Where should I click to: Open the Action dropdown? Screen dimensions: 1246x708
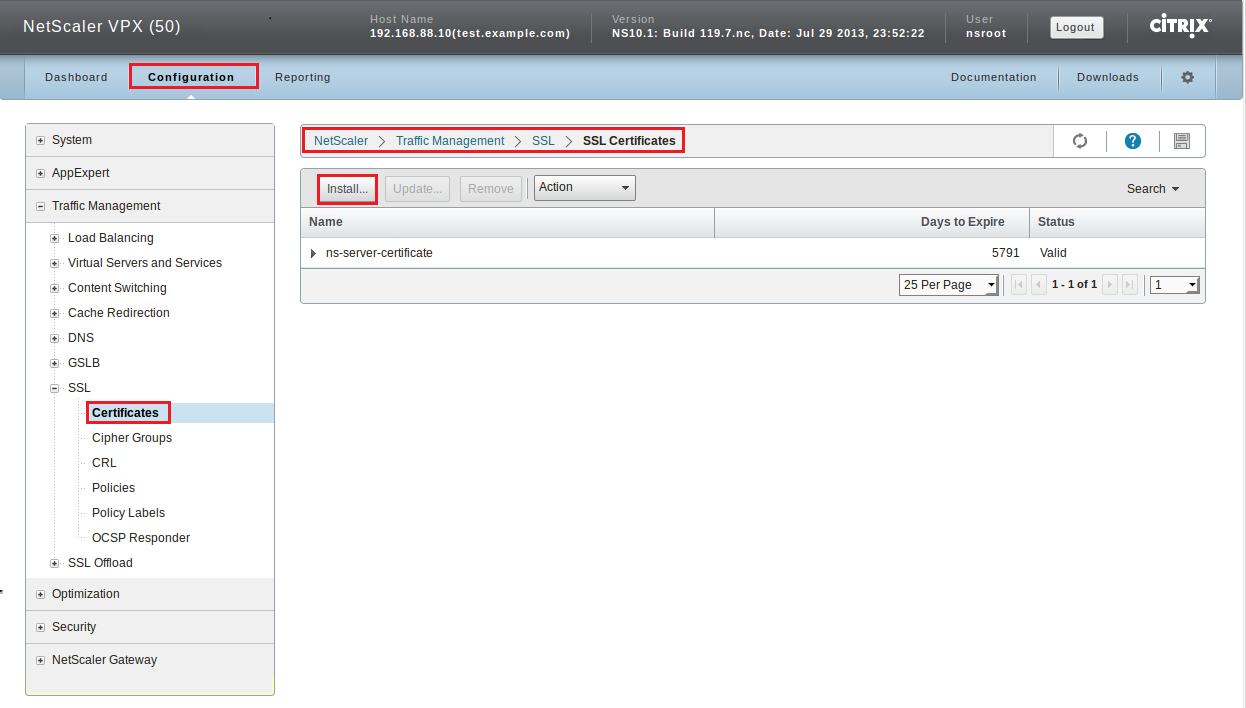click(585, 187)
